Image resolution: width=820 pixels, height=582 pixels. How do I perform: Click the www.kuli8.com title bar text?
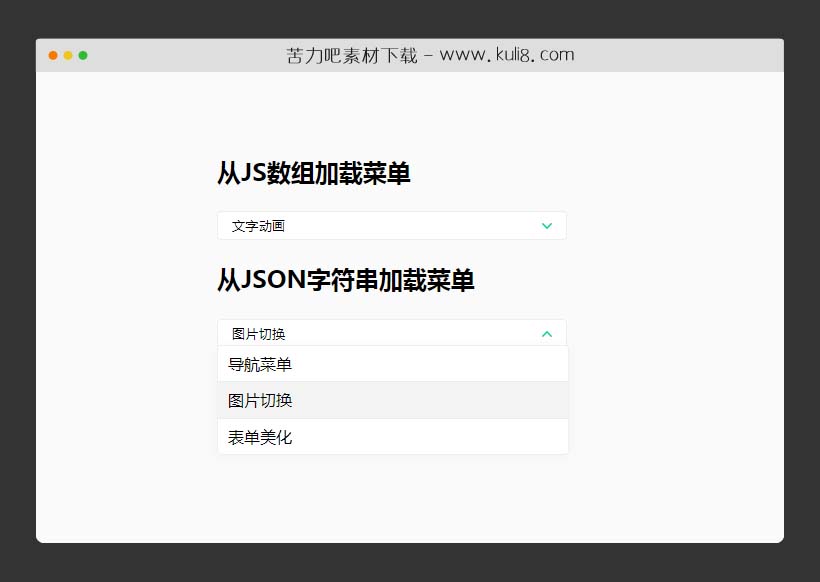coord(503,54)
